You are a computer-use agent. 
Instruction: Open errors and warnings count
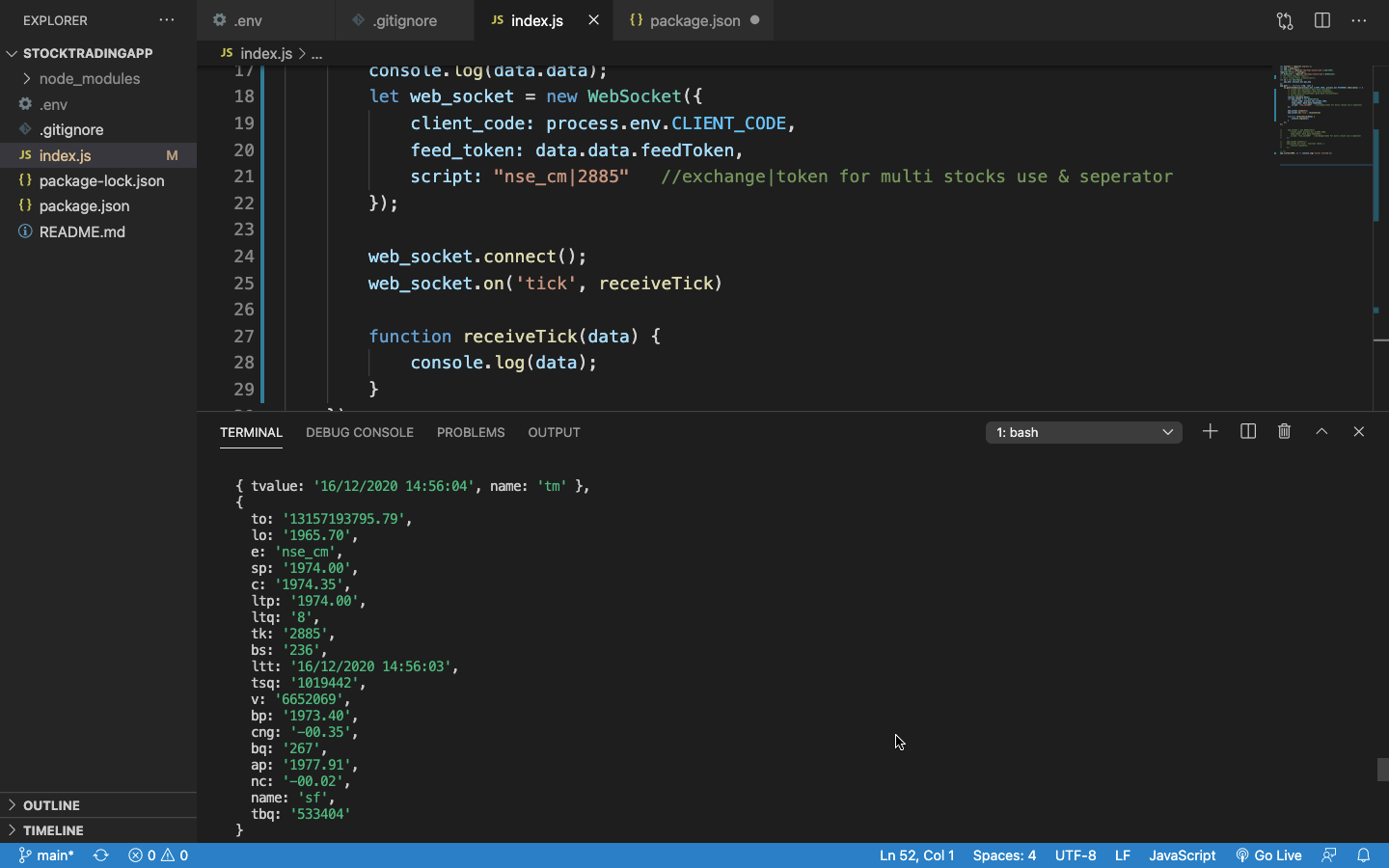point(158,855)
